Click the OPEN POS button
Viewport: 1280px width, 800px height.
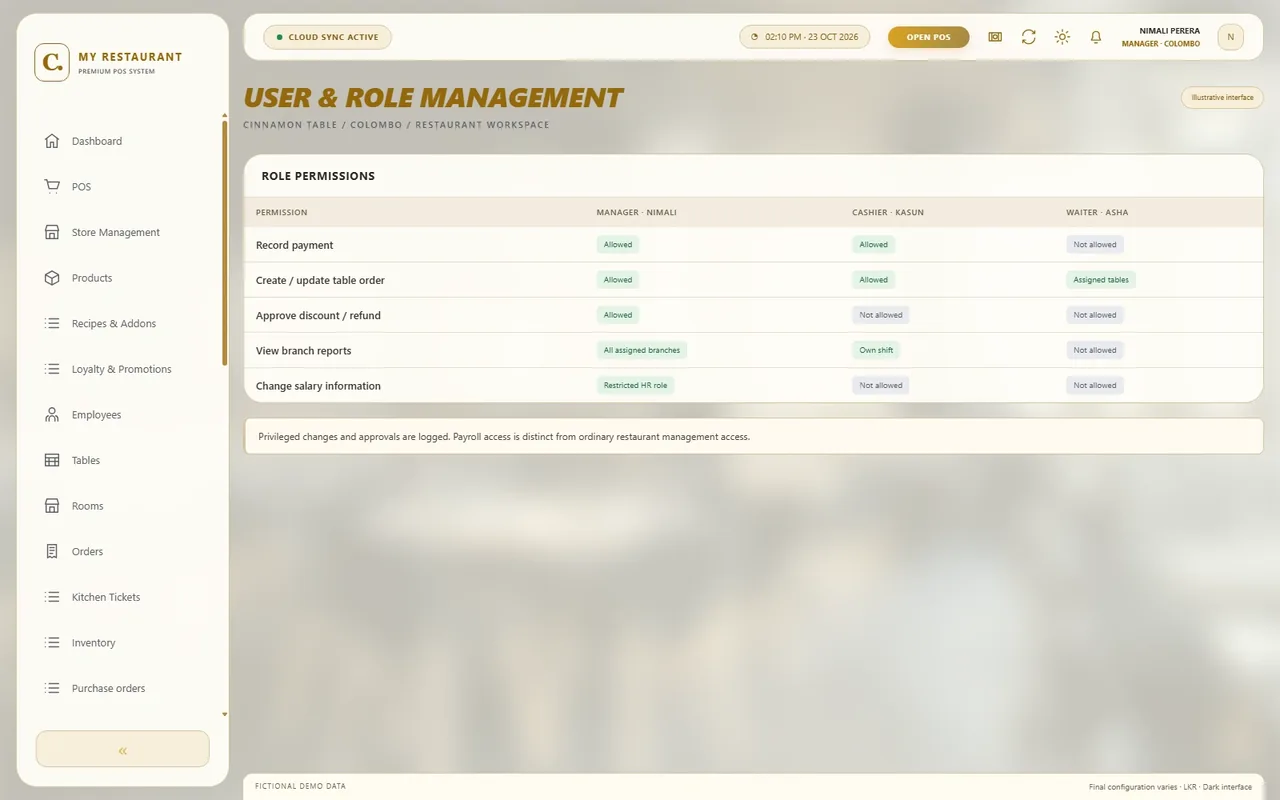928,37
